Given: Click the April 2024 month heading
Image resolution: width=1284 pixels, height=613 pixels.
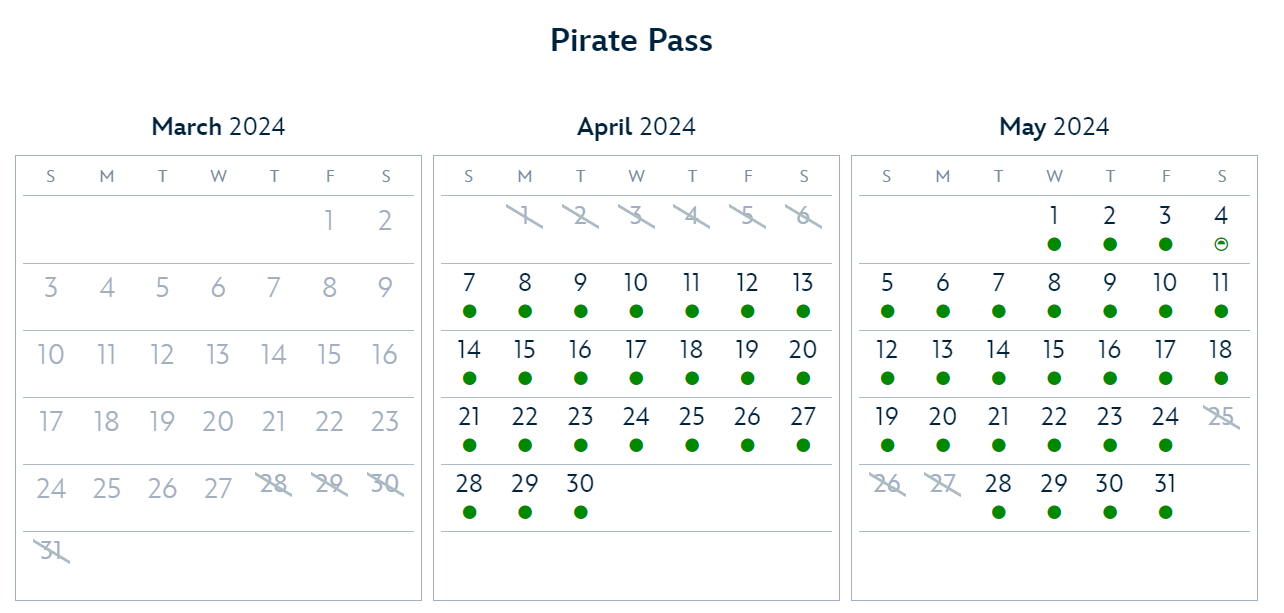Looking at the screenshot, I should [636, 127].
